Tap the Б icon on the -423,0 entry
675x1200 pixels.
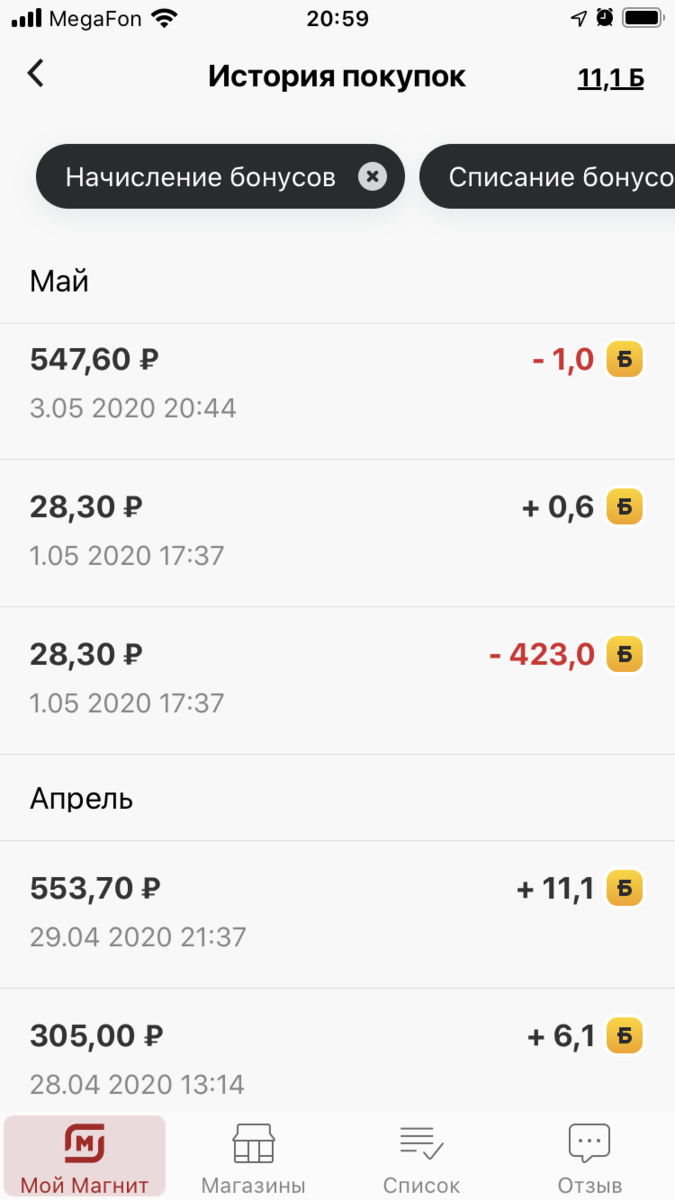625,655
